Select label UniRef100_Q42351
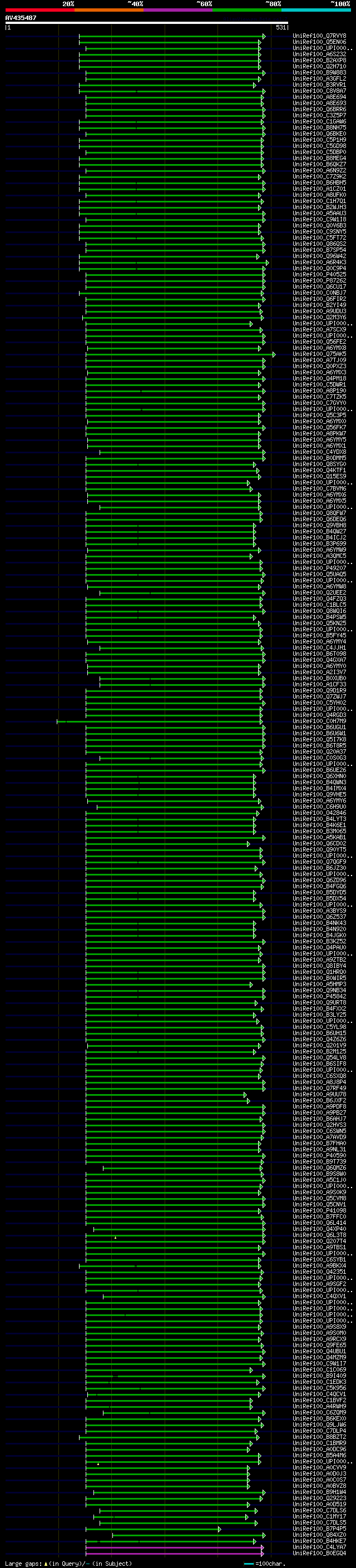Image resolution: width=356 pixels, height=1568 pixels. 319,1272
